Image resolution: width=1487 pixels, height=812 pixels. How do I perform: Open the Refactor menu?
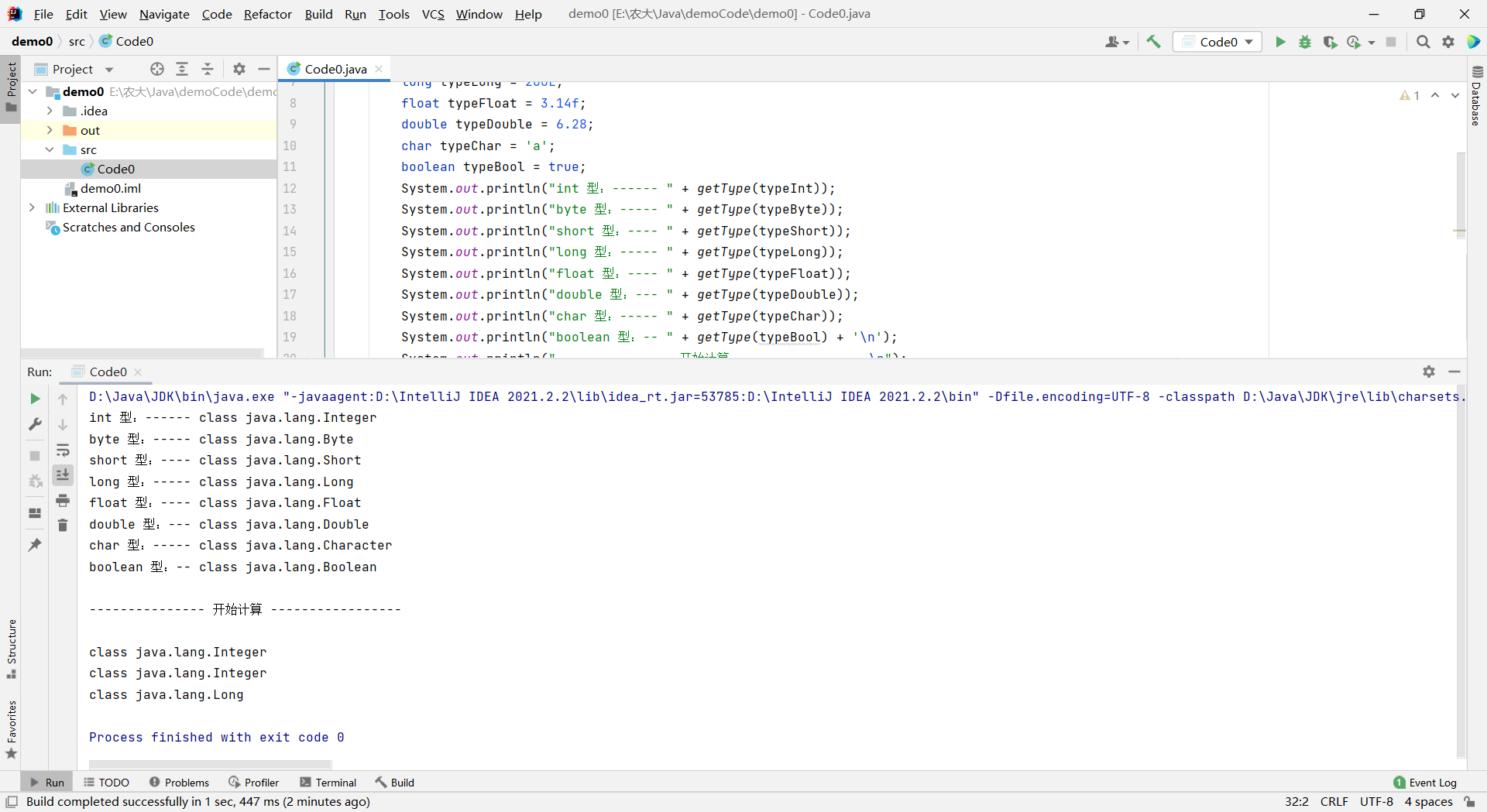point(267,14)
